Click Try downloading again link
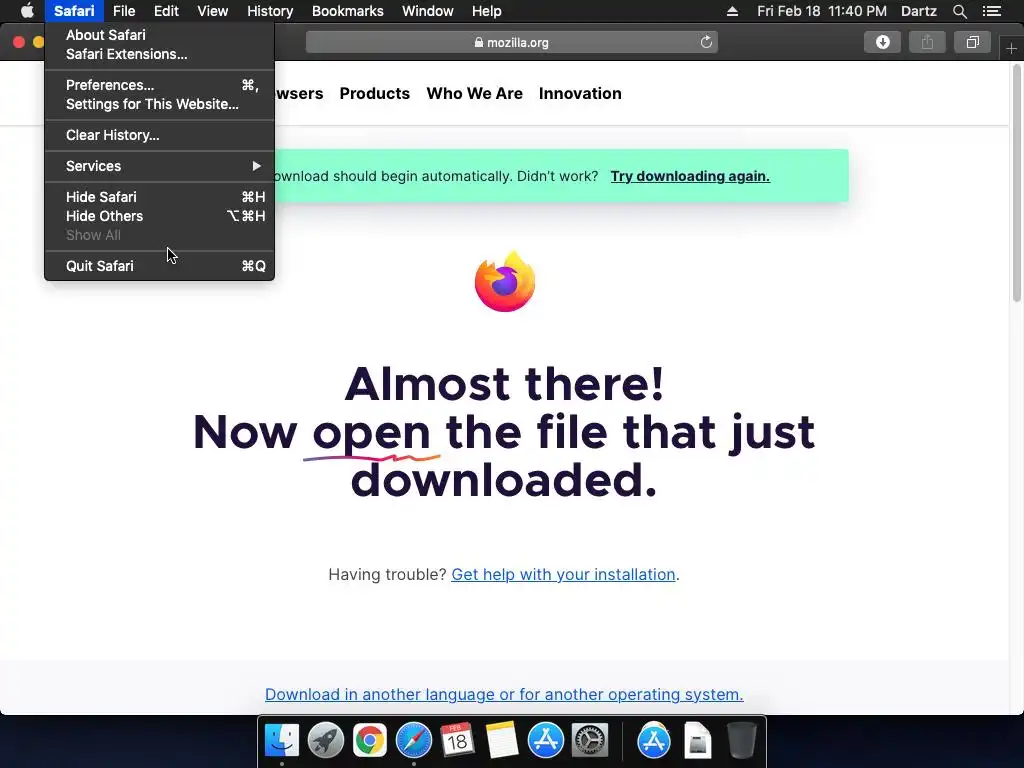 coord(690,176)
